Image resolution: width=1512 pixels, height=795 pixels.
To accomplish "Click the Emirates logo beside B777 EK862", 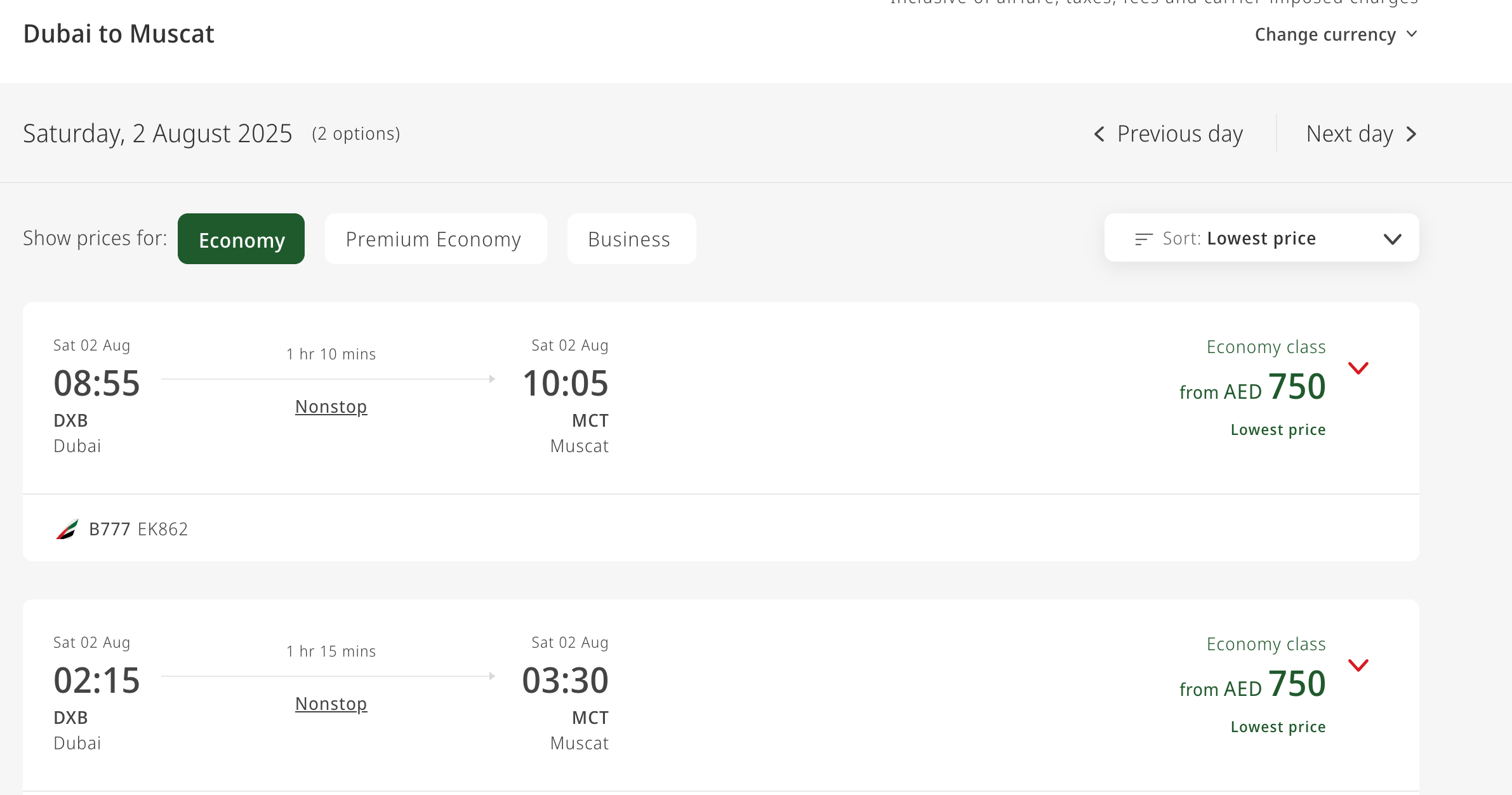I will coord(67,529).
